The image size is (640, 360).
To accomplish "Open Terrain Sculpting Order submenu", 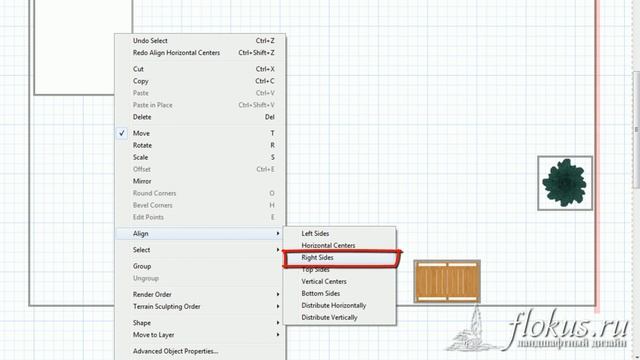I will pos(200,307).
